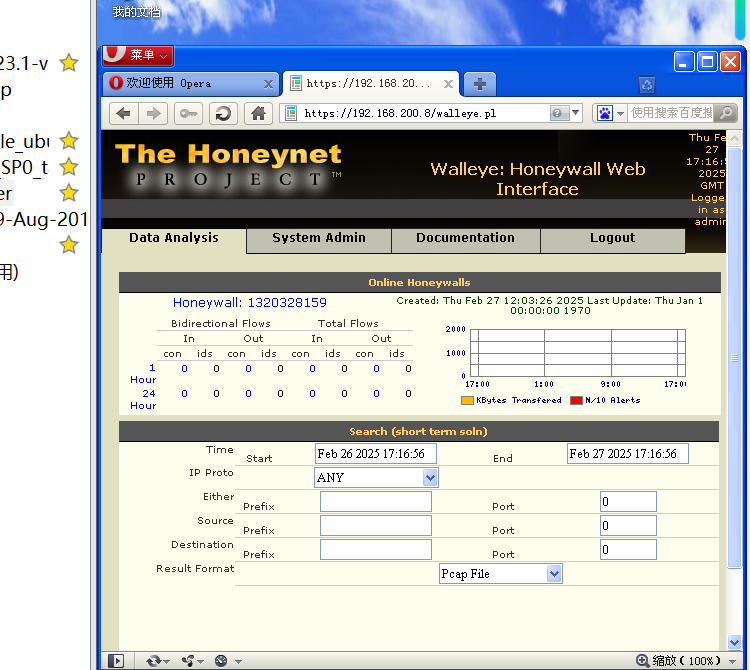Click the Either Prefix input field
Screen dimensions: 750x670
coord(375,502)
